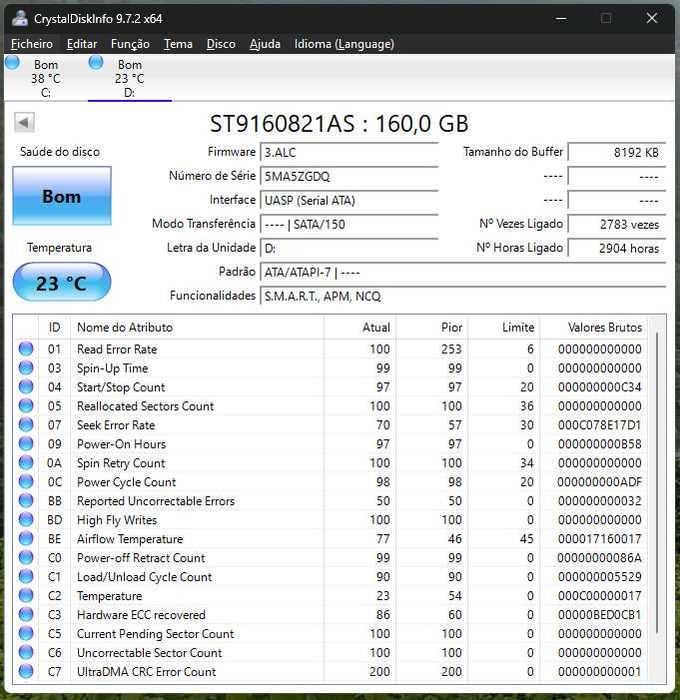
Task: Click status orb for Power-off Retract Count
Action: (x=26, y=557)
